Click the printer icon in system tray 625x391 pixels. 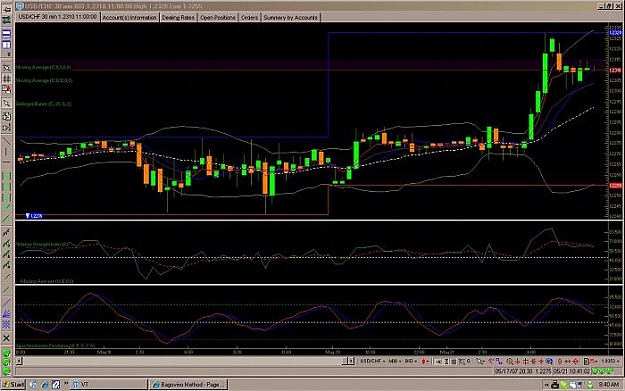(554, 385)
